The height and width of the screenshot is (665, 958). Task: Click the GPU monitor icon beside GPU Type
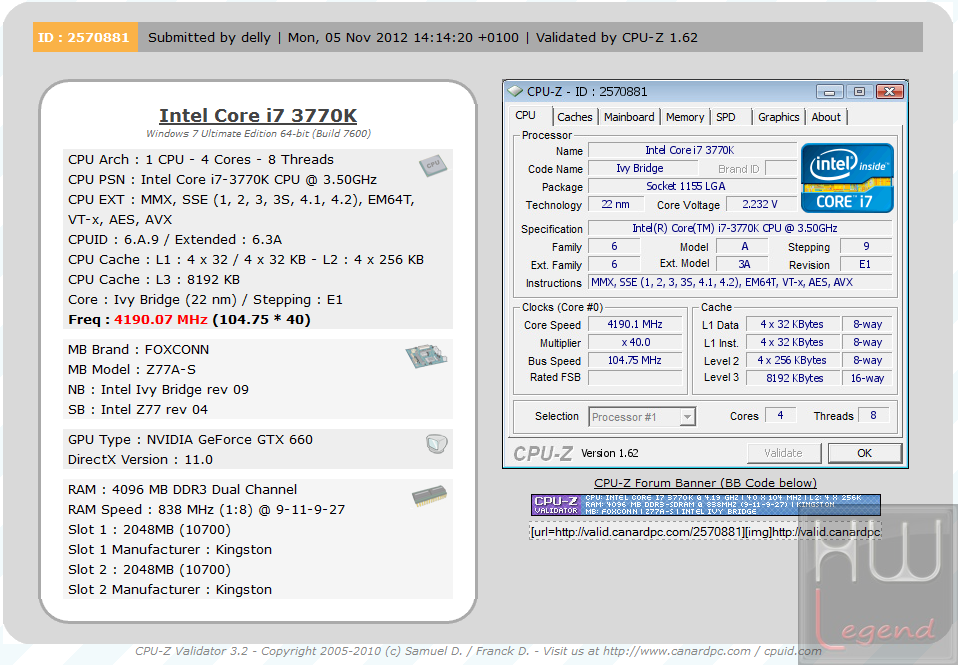tap(437, 444)
